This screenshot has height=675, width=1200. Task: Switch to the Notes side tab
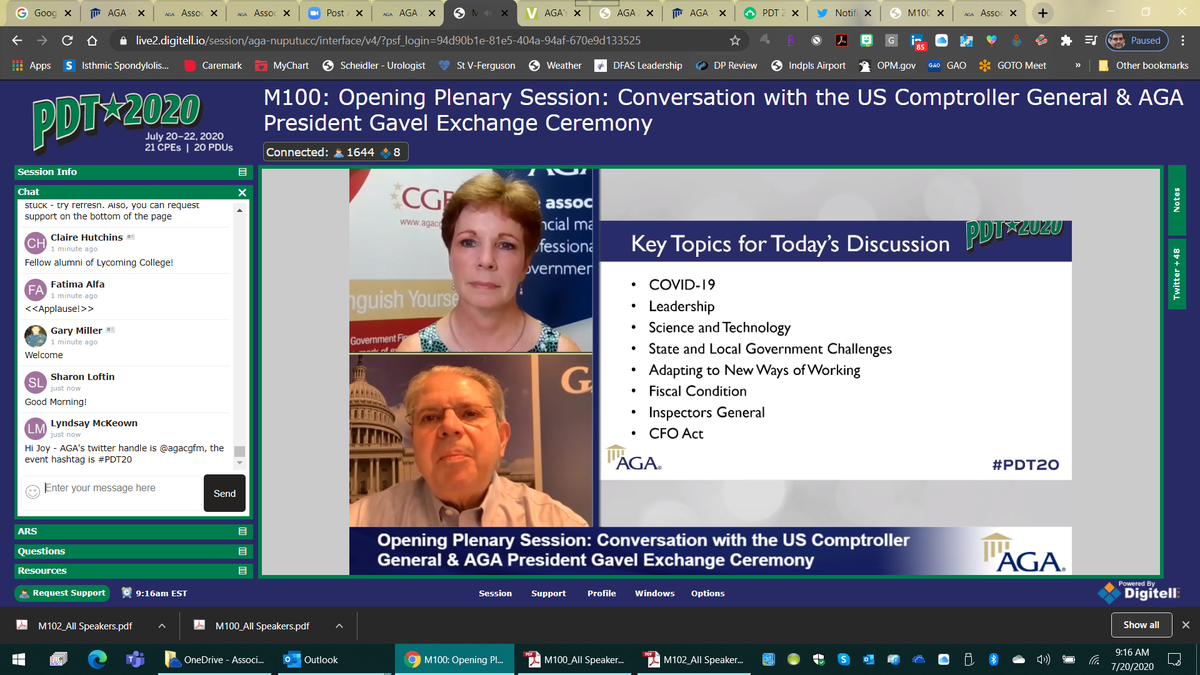click(x=1176, y=200)
